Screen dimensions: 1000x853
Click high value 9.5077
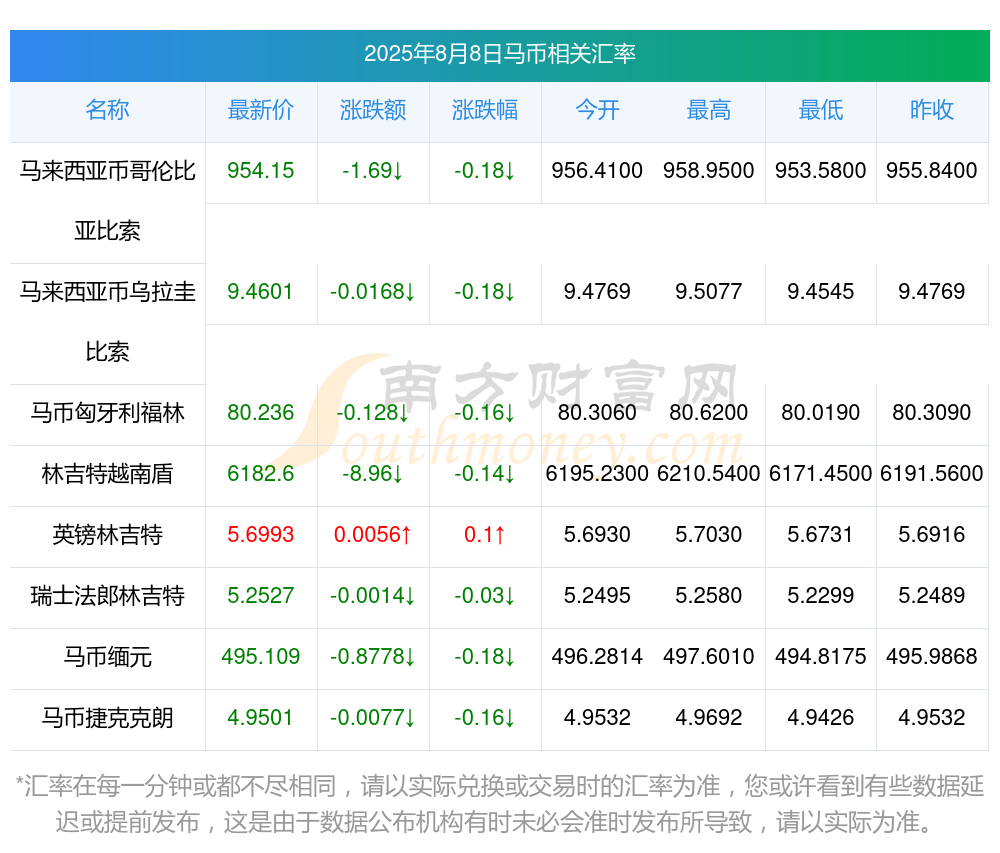coord(709,292)
